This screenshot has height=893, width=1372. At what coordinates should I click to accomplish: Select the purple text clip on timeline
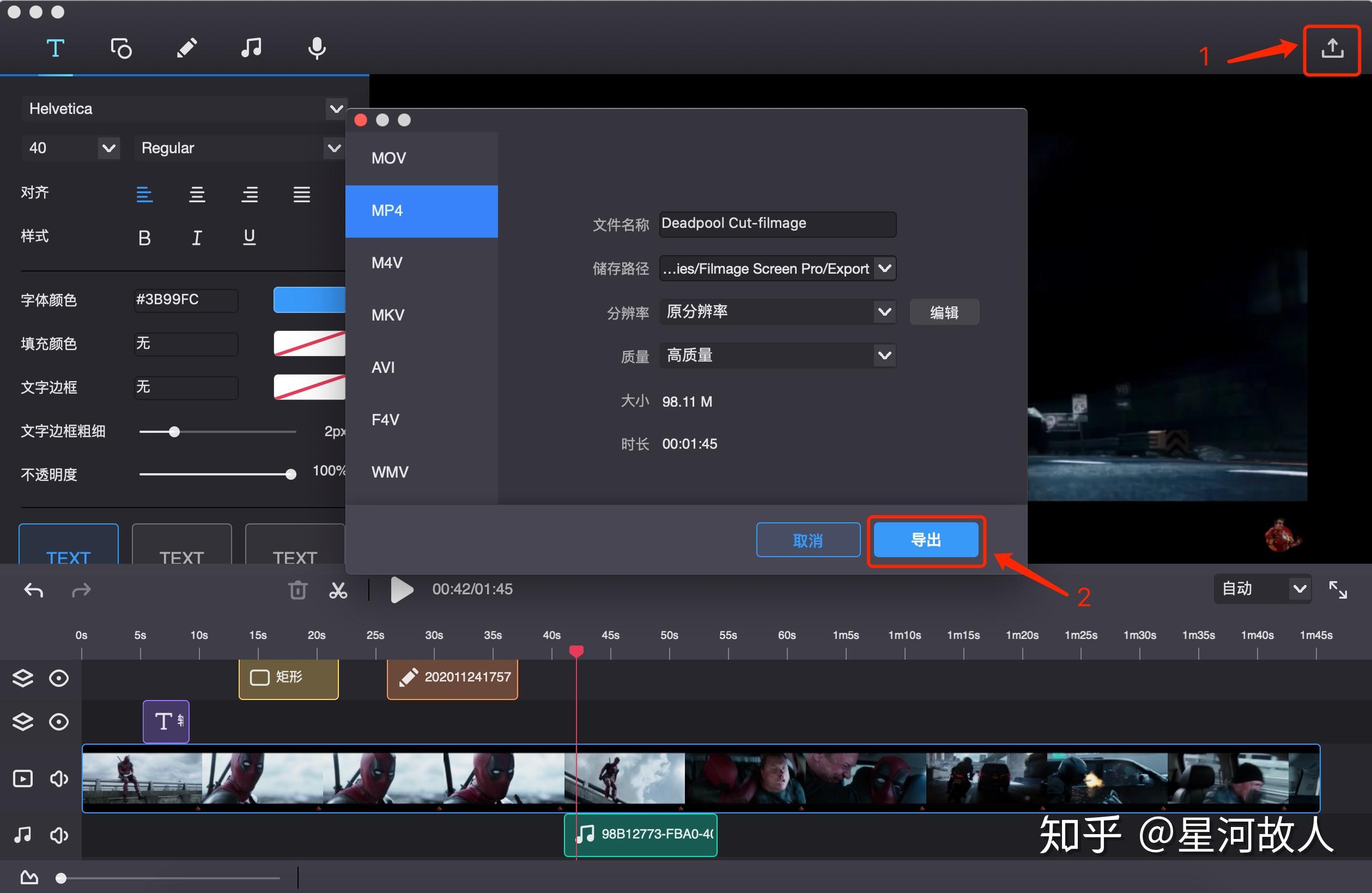166,721
